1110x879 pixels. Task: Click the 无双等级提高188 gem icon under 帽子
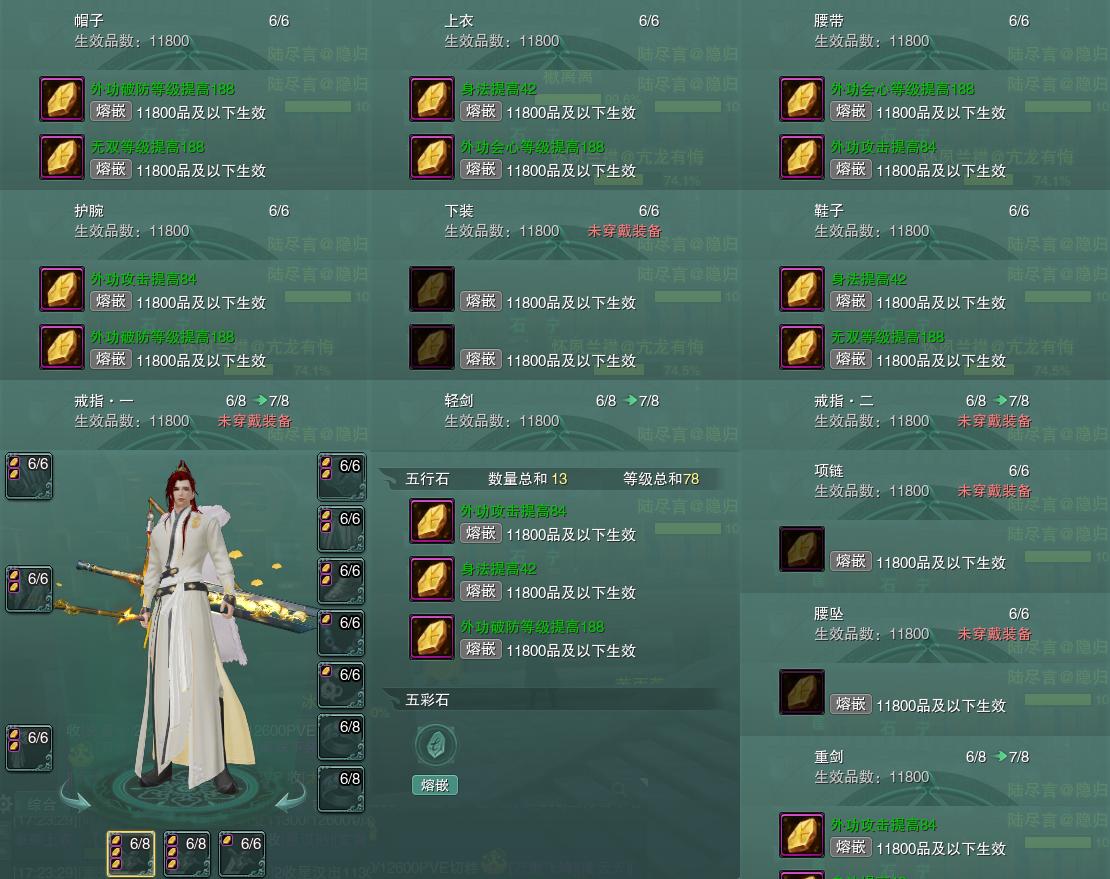click(x=62, y=157)
